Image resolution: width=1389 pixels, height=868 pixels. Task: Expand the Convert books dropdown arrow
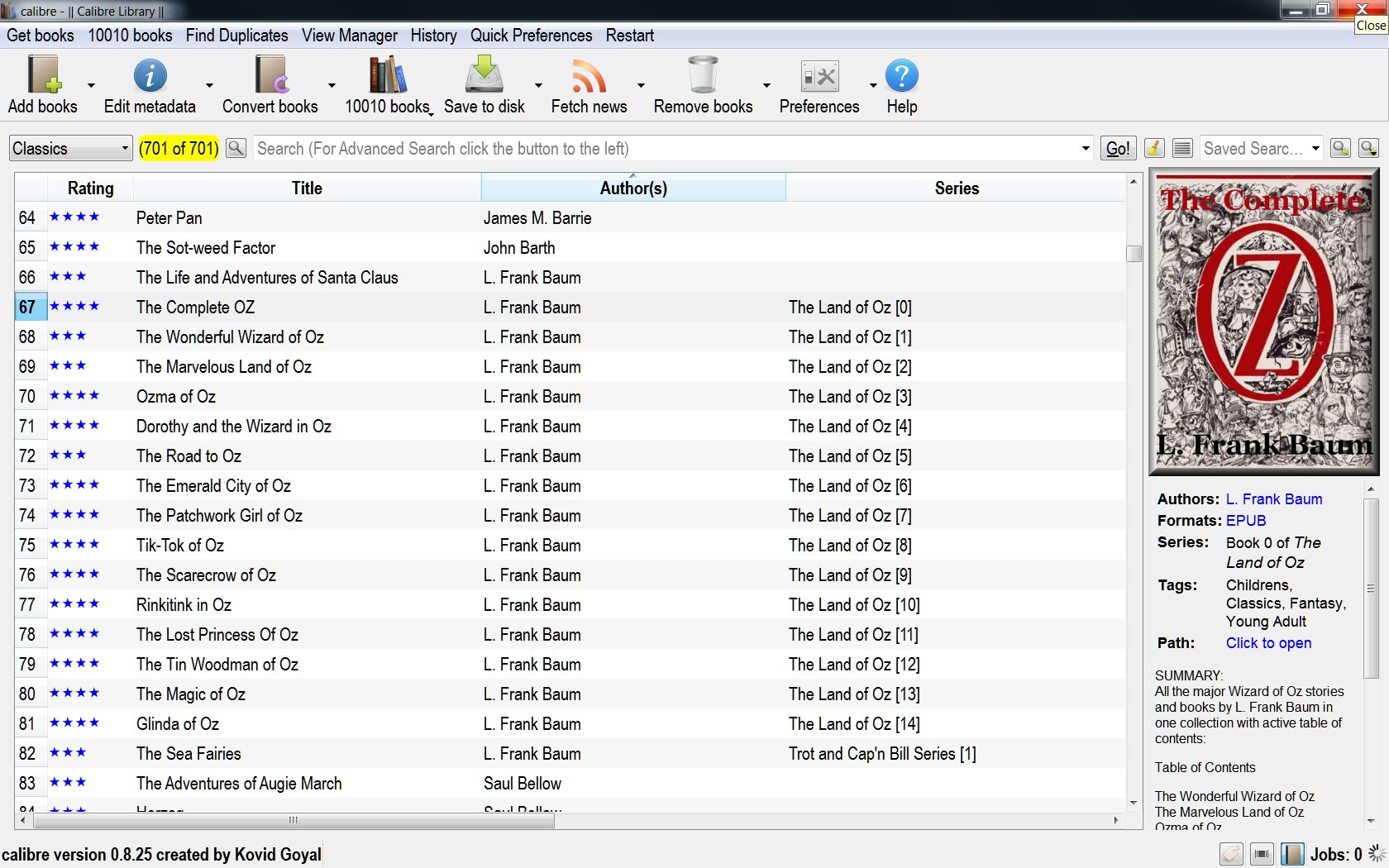coord(332,85)
